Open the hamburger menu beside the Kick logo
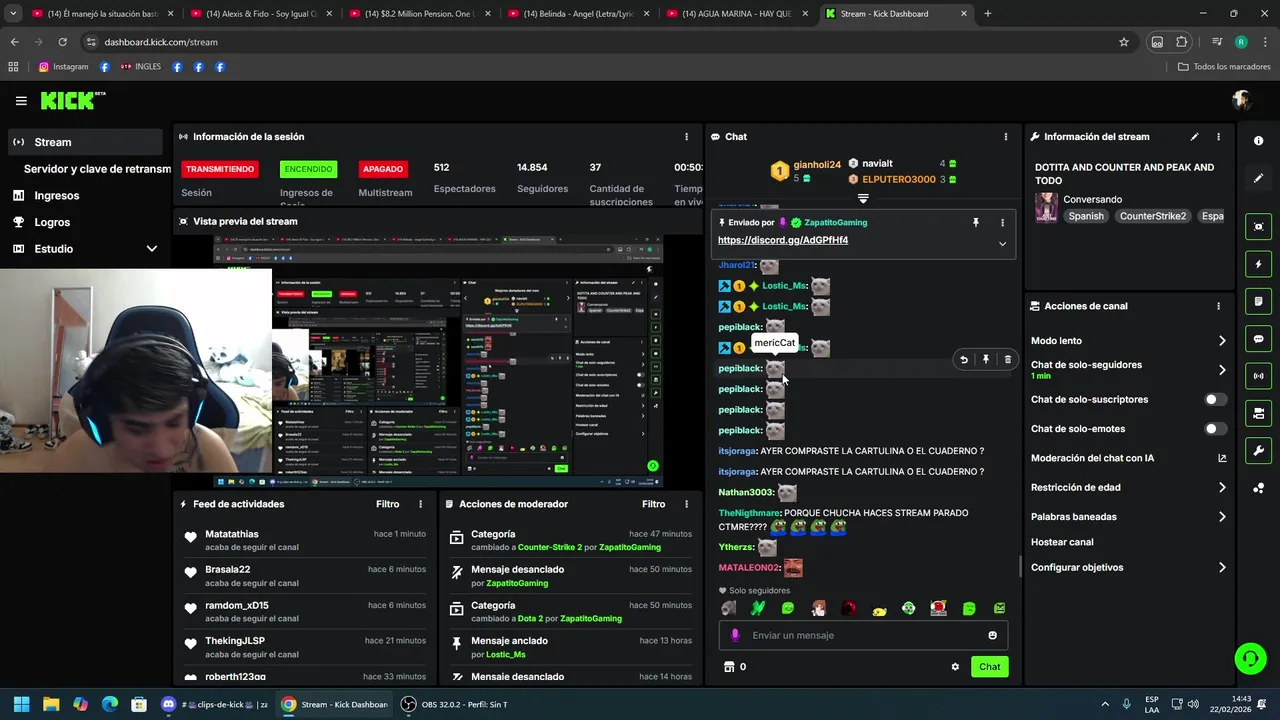1280x720 pixels. pyautogui.click(x=21, y=101)
